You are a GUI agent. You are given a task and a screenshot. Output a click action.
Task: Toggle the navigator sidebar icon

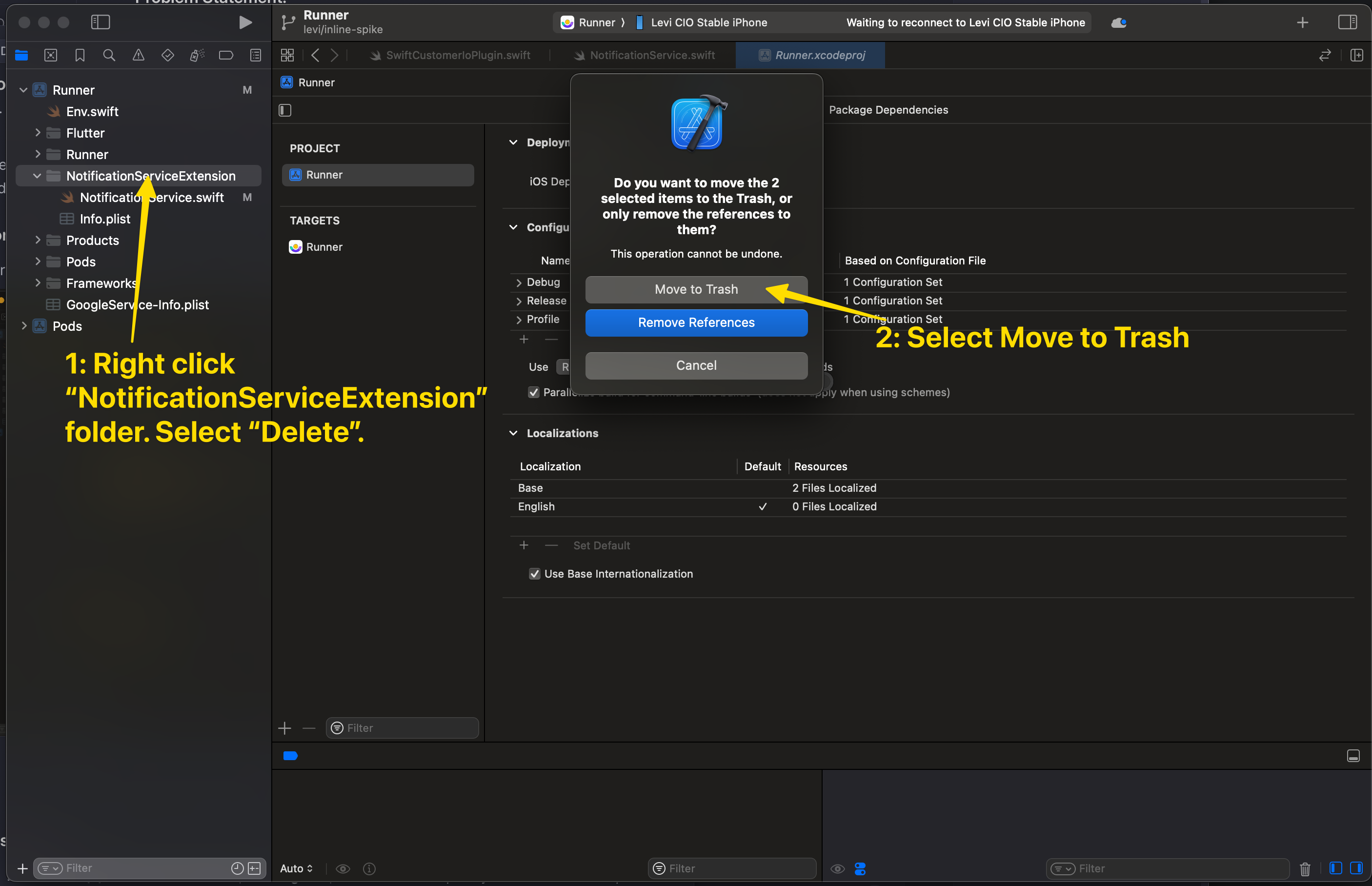click(101, 22)
